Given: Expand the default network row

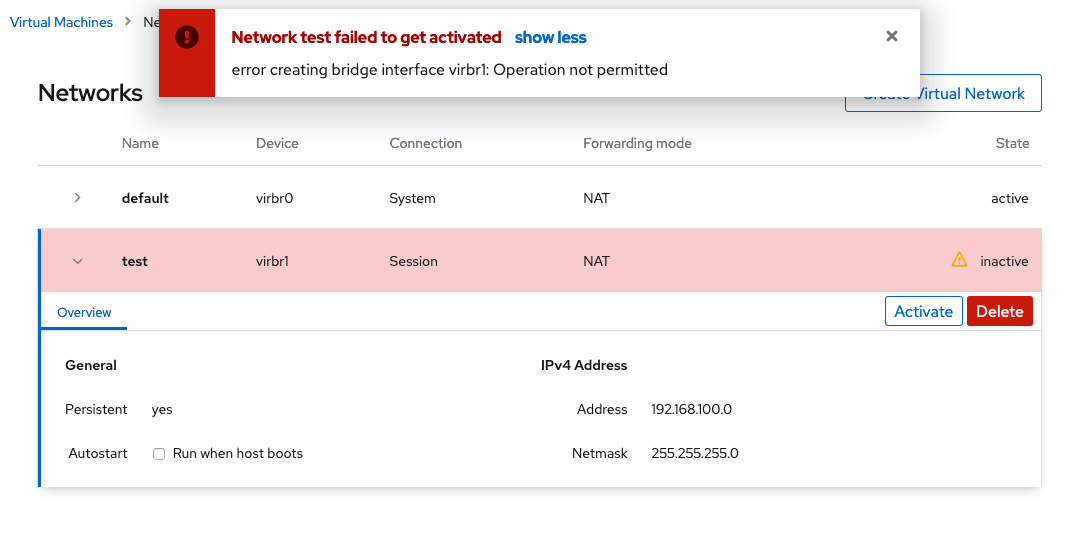Looking at the screenshot, I should coord(78,198).
